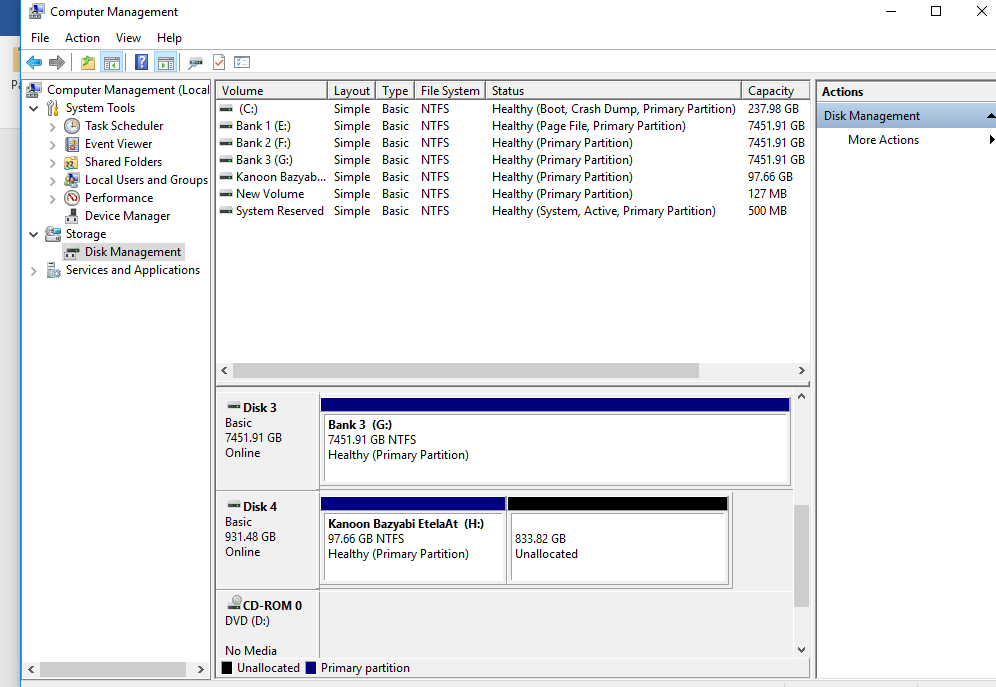Click the volume list horizontal scrollbar

click(x=466, y=371)
